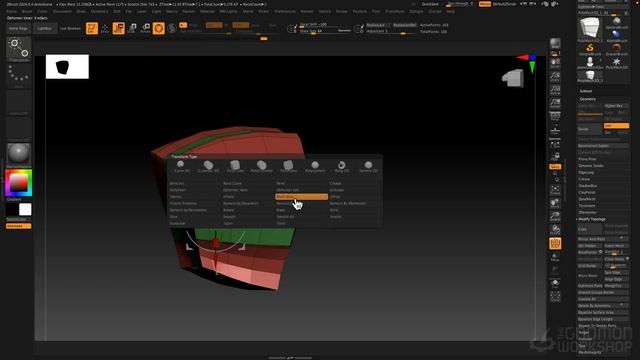The width and height of the screenshot is (640, 360).
Task: Expand the EdgeLoop section
Action: click(586, 173)
